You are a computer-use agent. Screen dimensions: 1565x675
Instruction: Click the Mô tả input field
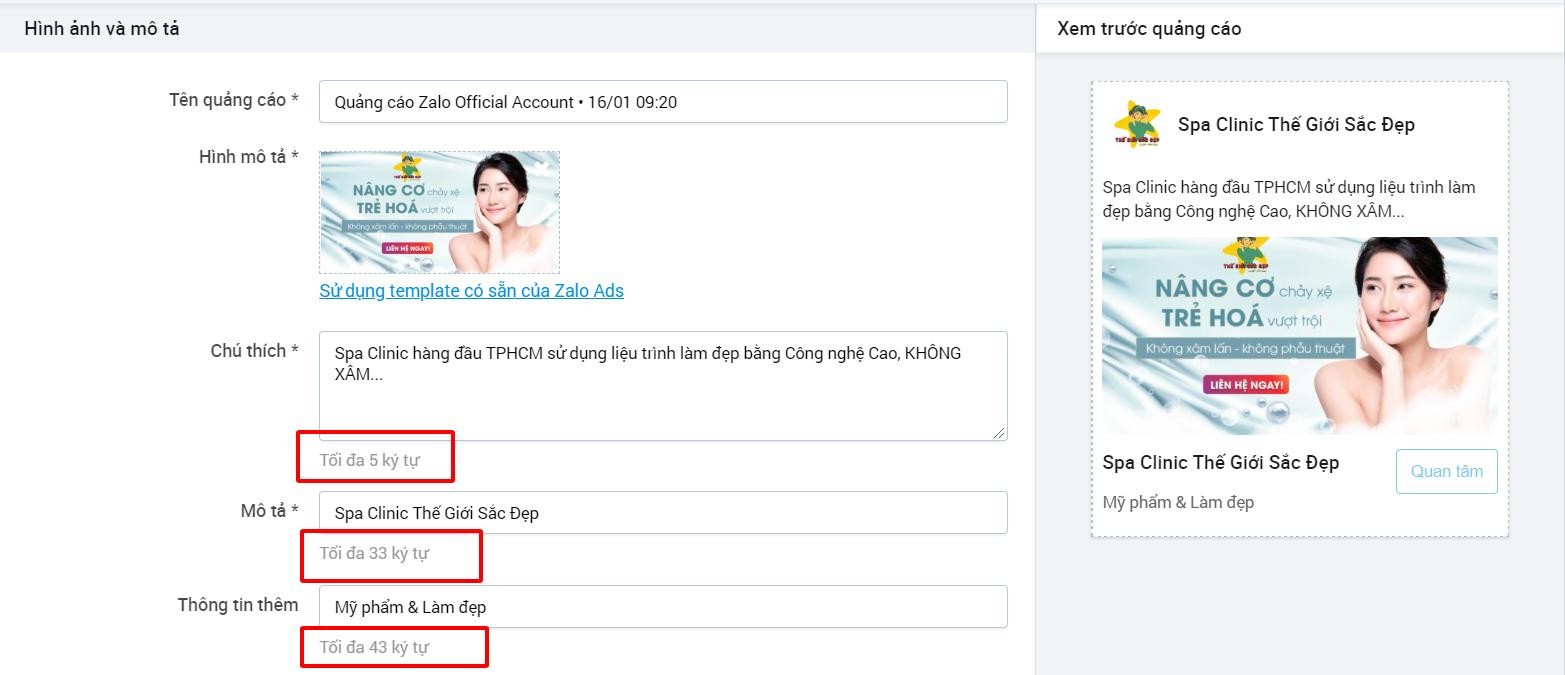(663, 512)
